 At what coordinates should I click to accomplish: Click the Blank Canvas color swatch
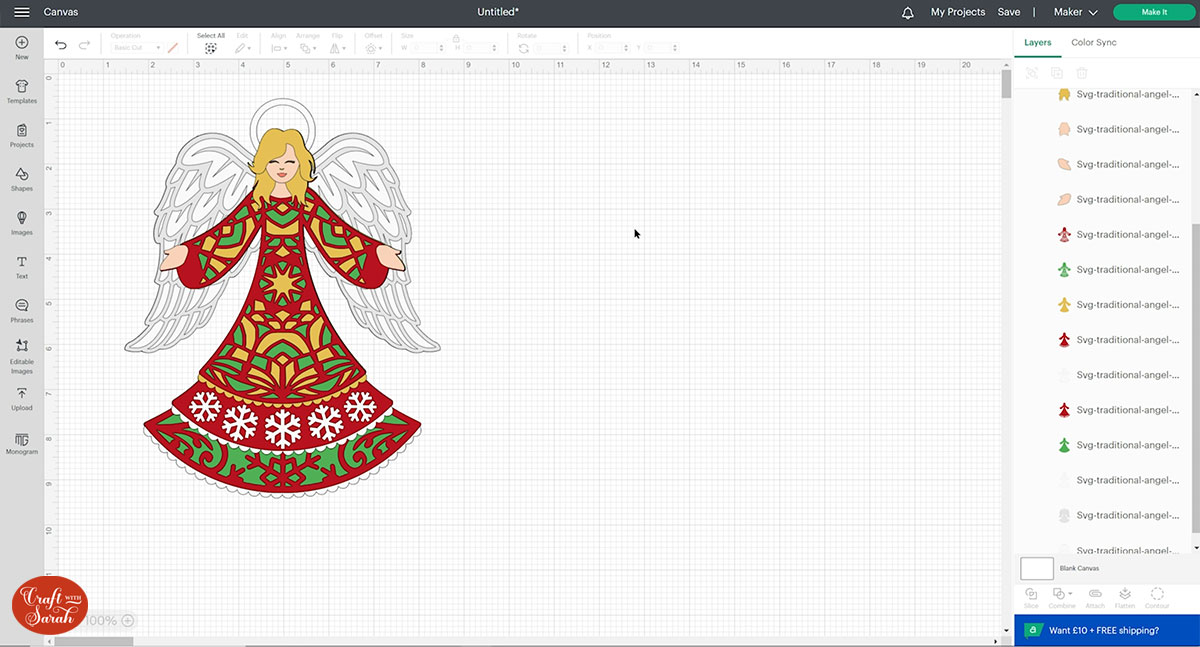coord(1037,568)
